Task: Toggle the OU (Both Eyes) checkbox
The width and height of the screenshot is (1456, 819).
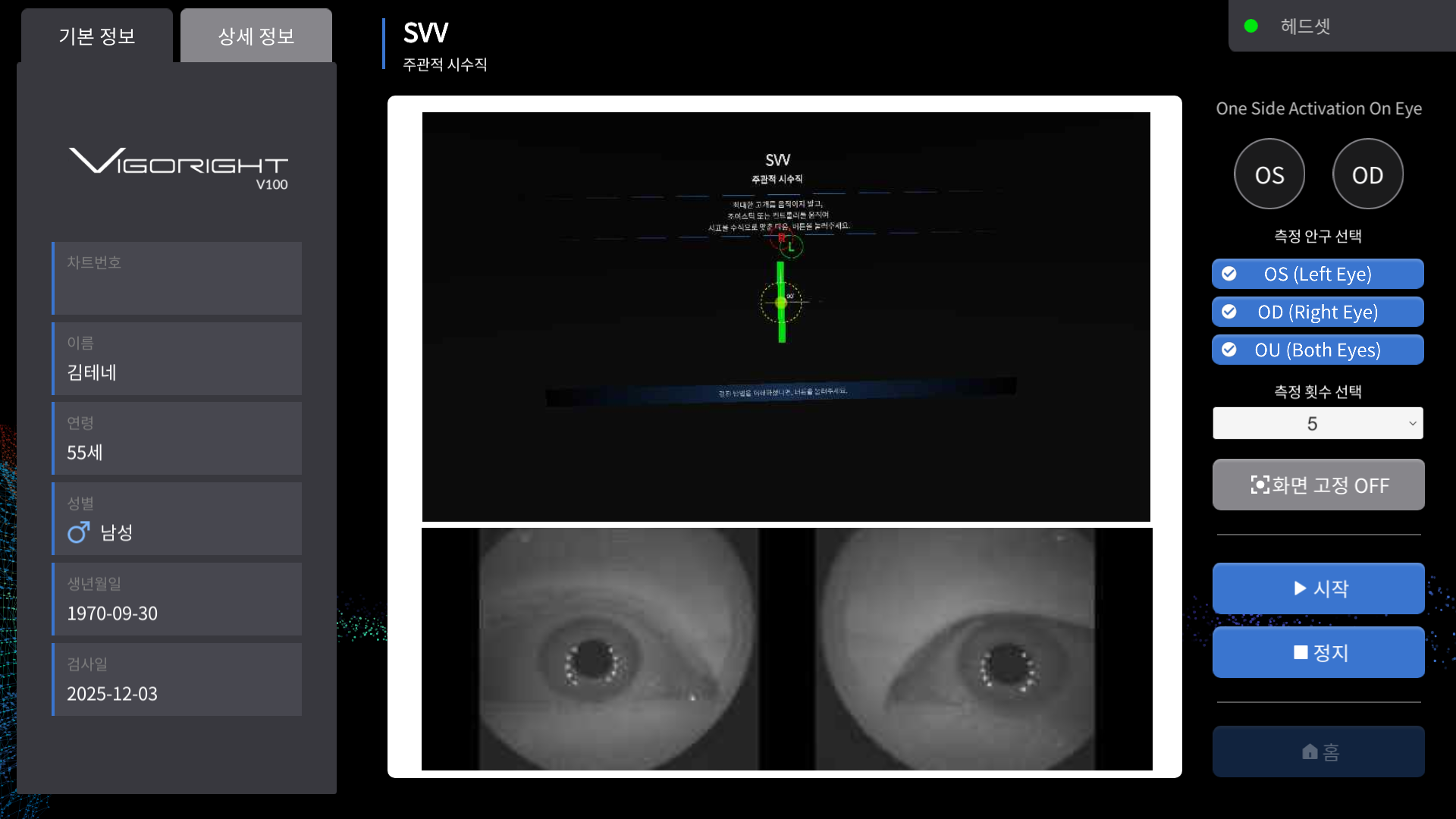Action: pyautogui.click(x=1229, y=350)
